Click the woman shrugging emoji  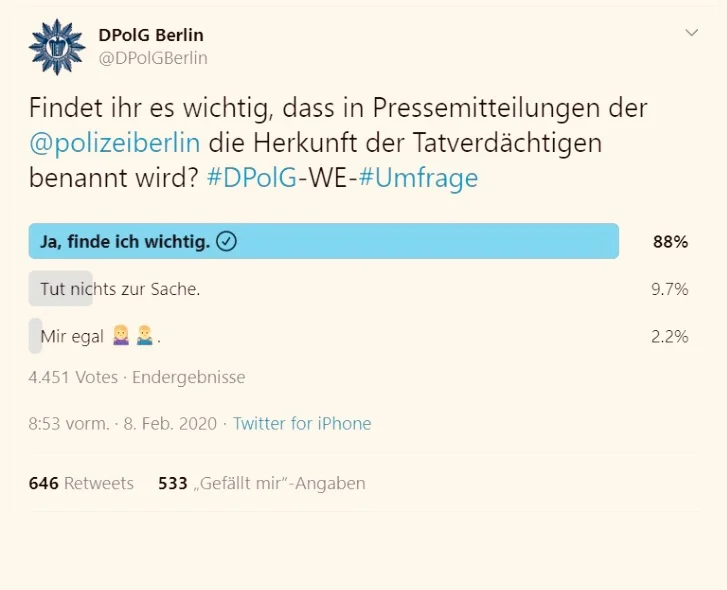[121, 336]
